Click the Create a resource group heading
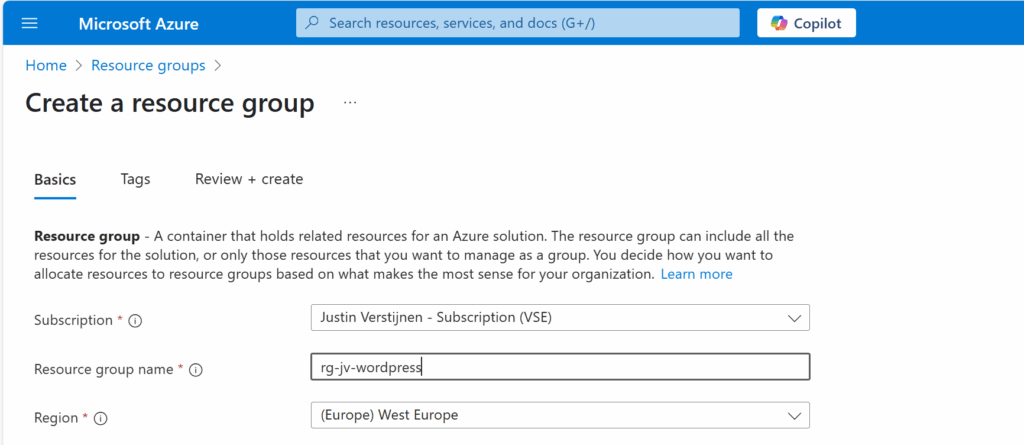 coord(170,103)
